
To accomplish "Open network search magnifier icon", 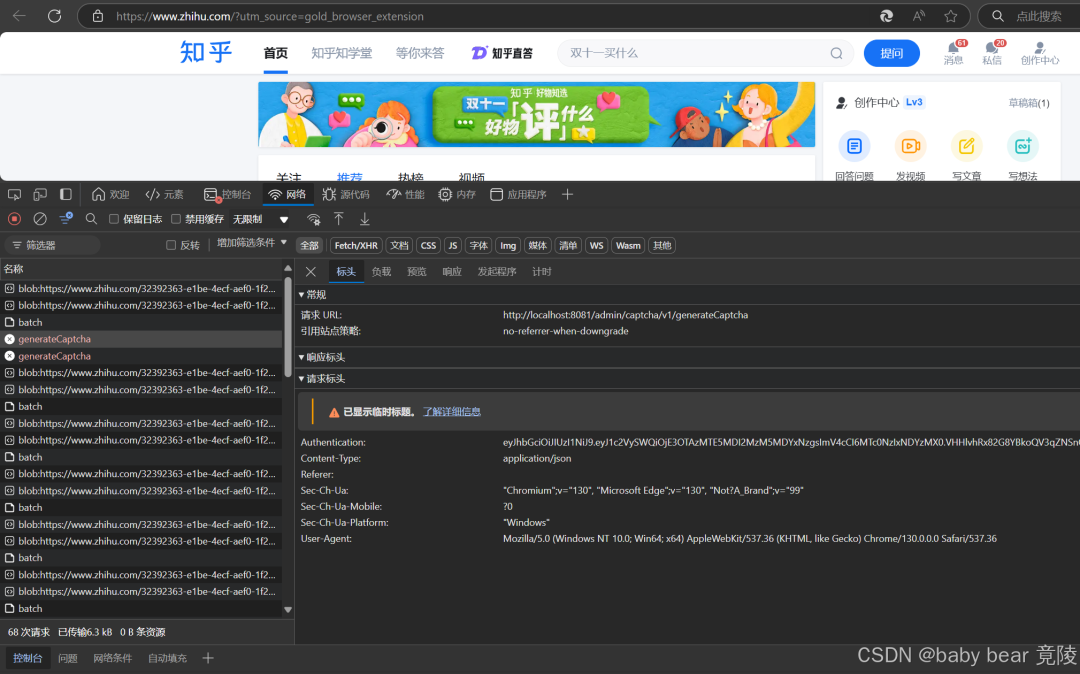I will pos(91,219).
